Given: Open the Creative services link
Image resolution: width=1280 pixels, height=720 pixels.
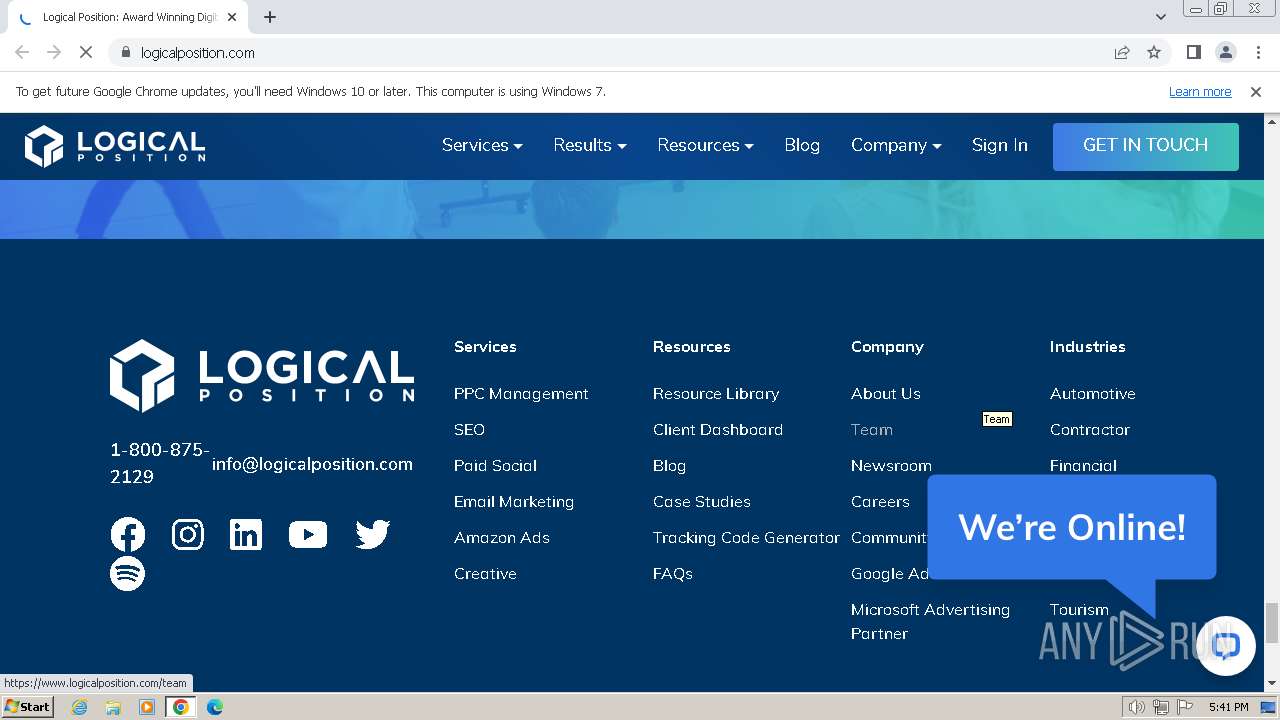Looking at the screenshot, I should (485, 574).
